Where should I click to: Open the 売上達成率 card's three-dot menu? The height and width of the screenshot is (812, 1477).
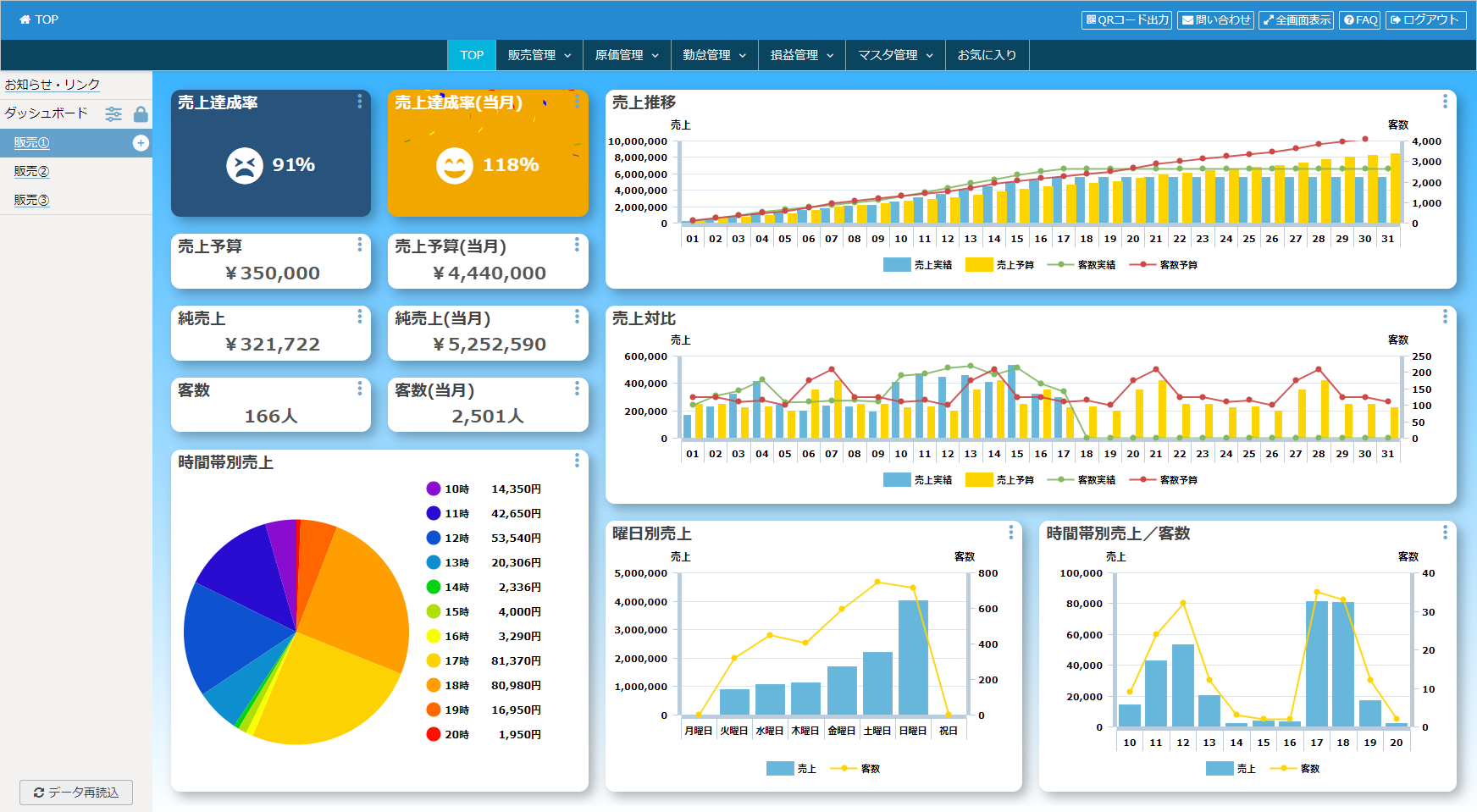[x=360, y=102]
